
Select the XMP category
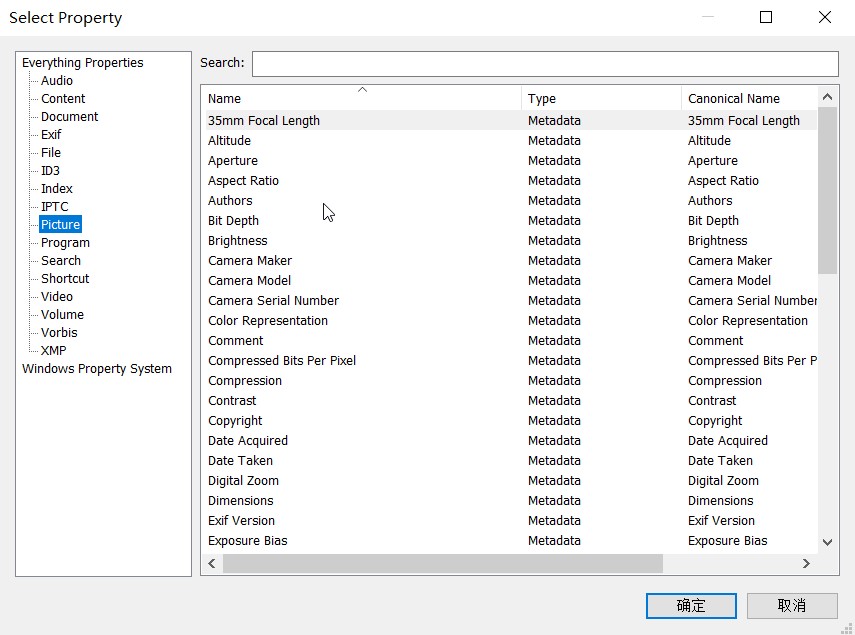pos(54,351)
